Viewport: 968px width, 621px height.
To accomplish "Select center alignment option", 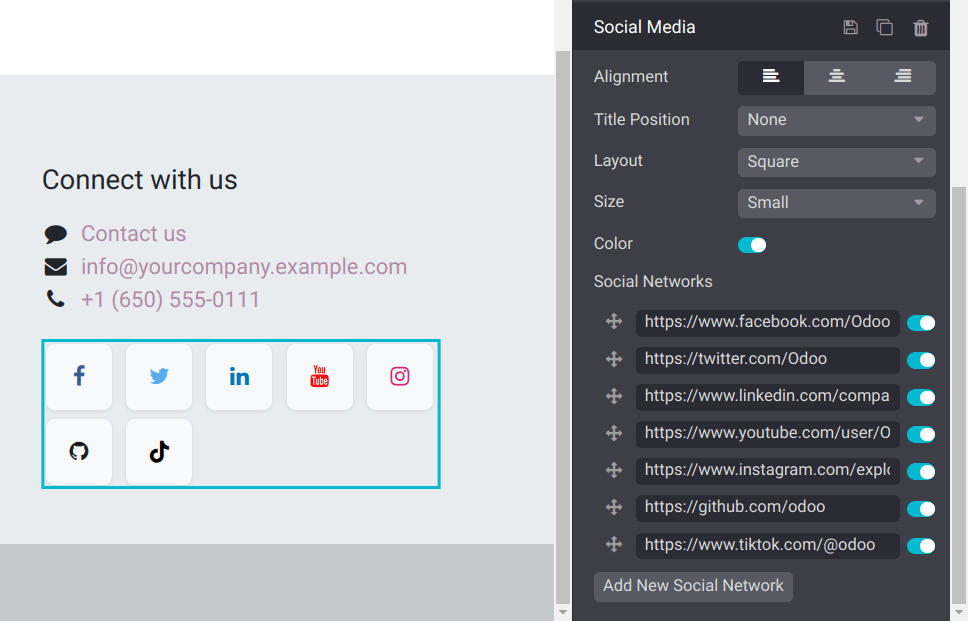I will click(837, 77).
